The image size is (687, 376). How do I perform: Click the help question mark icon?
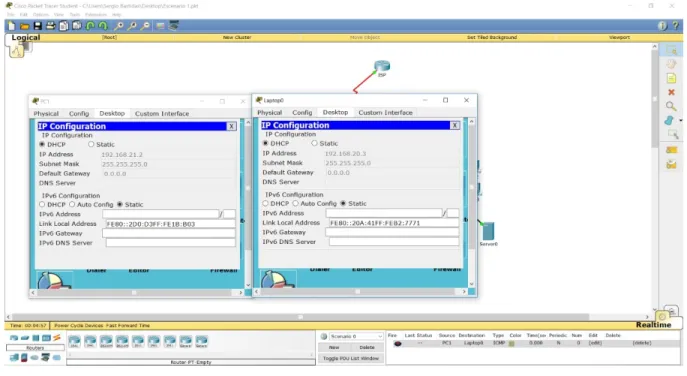(x=676, y=26)
